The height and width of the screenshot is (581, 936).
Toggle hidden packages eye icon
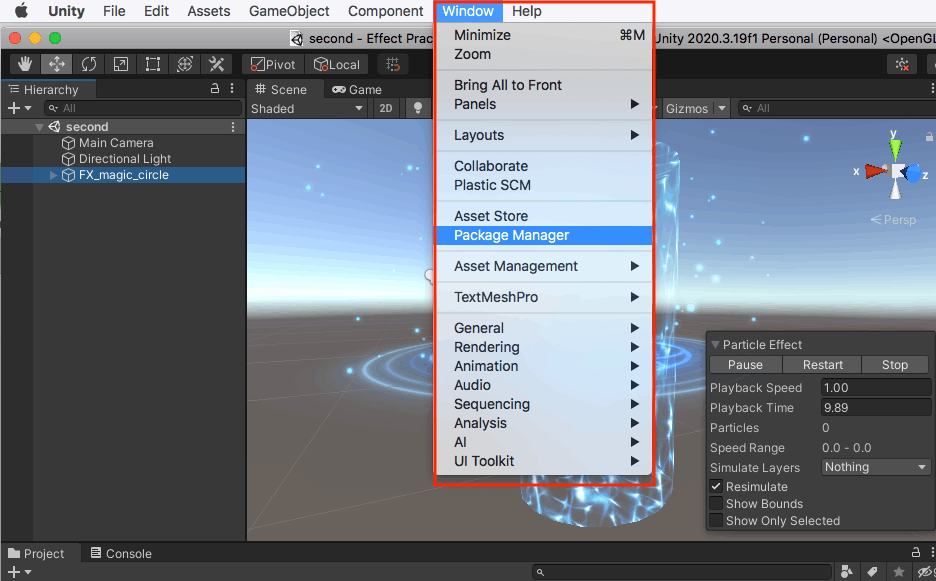[x=925, y=571]
